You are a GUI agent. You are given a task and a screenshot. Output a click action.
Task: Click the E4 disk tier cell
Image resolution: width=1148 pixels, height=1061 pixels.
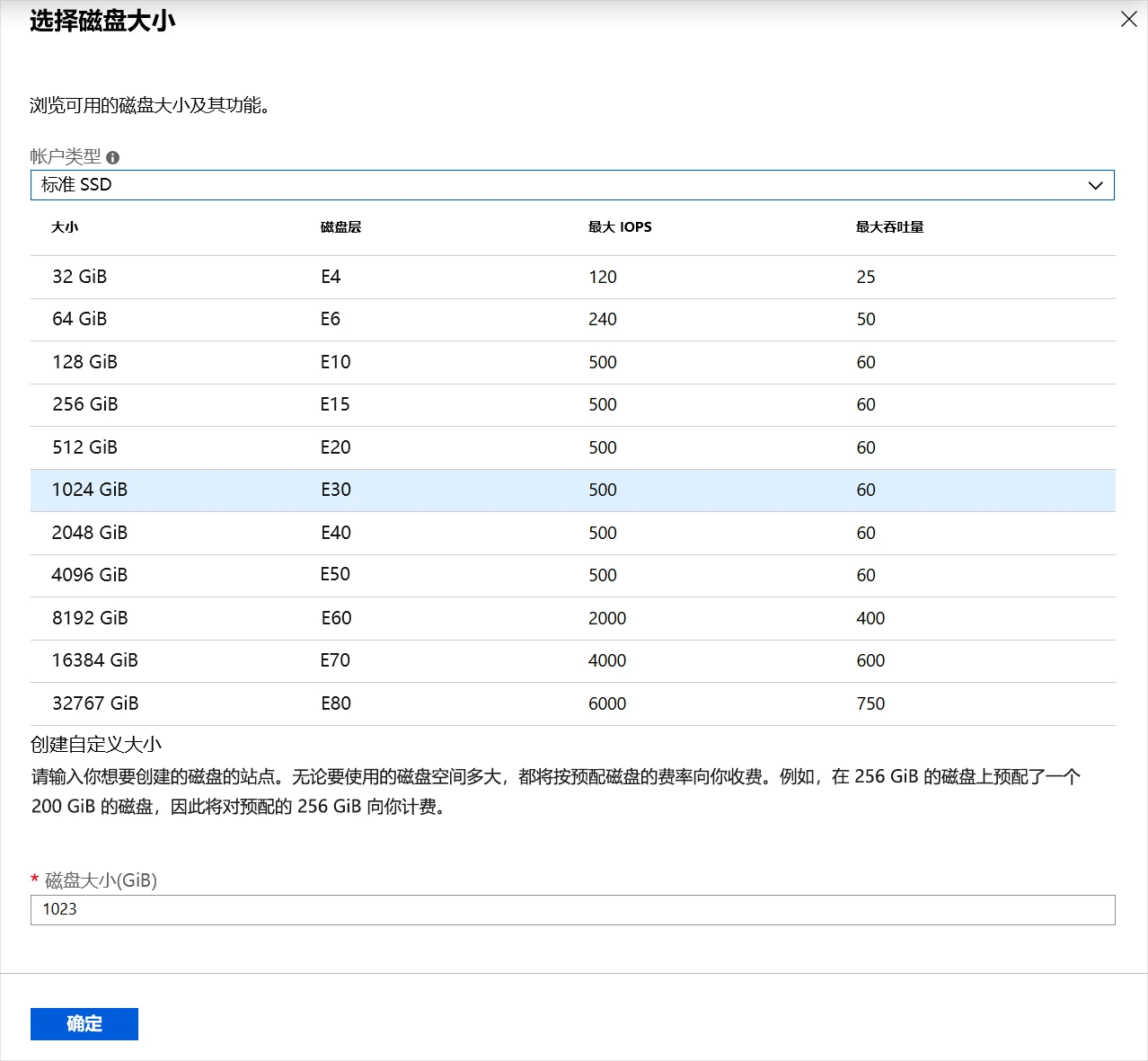tap(331, 277)
